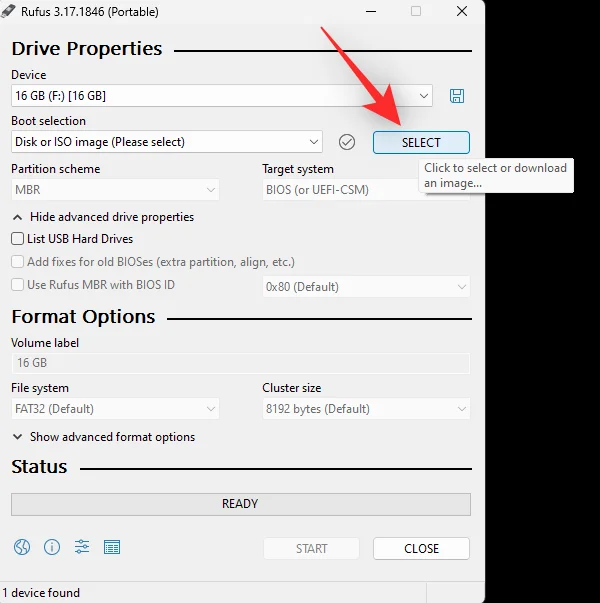600x603 pixels.
Task: Click the save drive image floppy icon
Action: point(457,96)
